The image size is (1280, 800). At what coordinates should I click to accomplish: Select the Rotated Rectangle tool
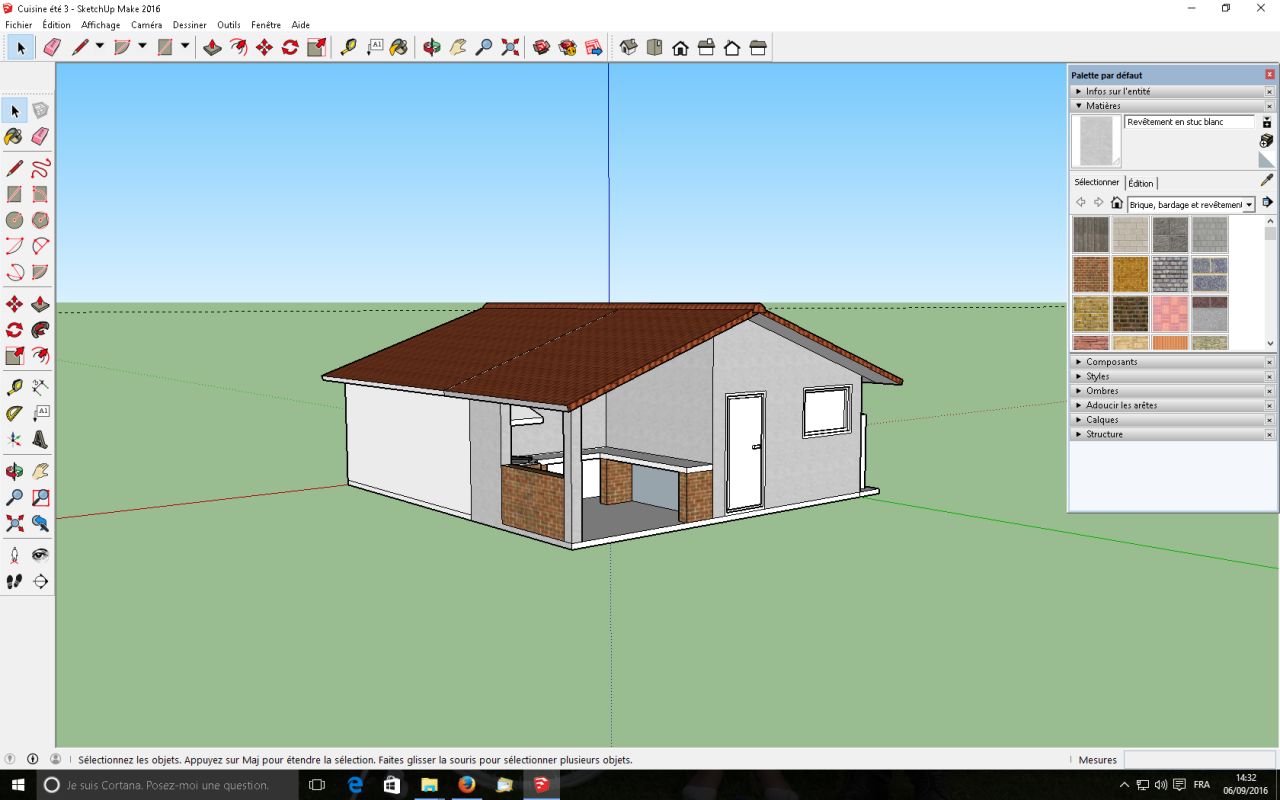click(x=40, y=194)
